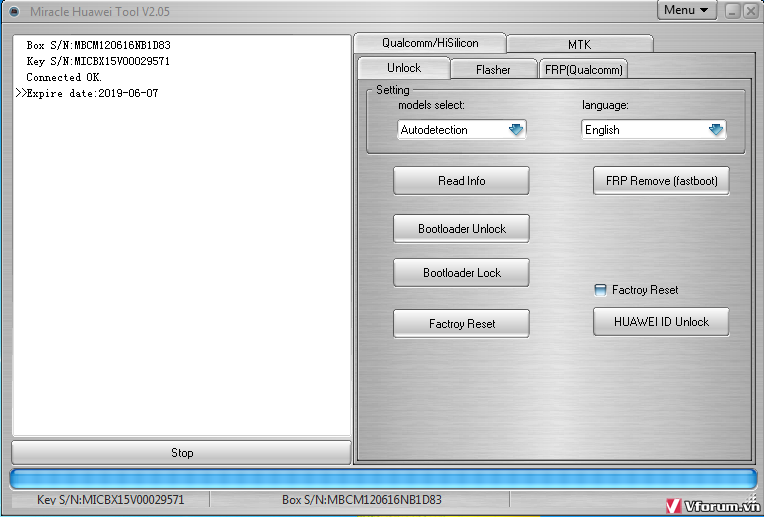Click the Stop button below the log
764x517 pixels.
pyautogui.click(x=181, y=453)
